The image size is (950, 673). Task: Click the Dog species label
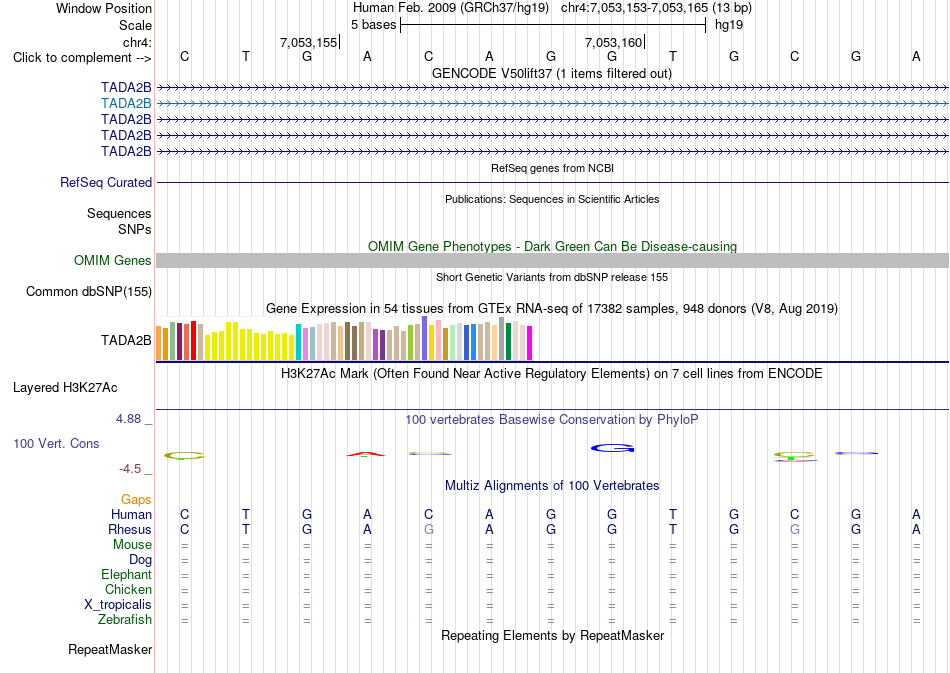click(x=141, y=559)
